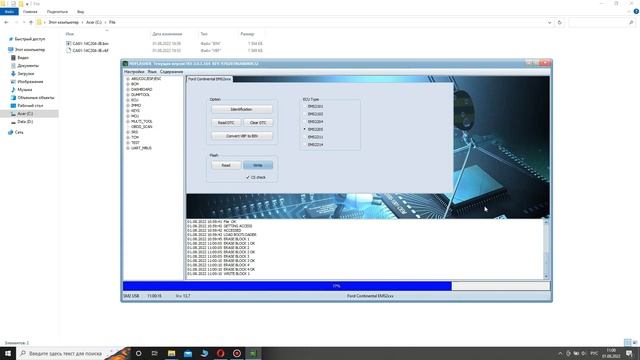Viewport: 640px width, 360px height.
Task: Select the Ford Continental EMS2xxx tab
Action: (210, 79)
